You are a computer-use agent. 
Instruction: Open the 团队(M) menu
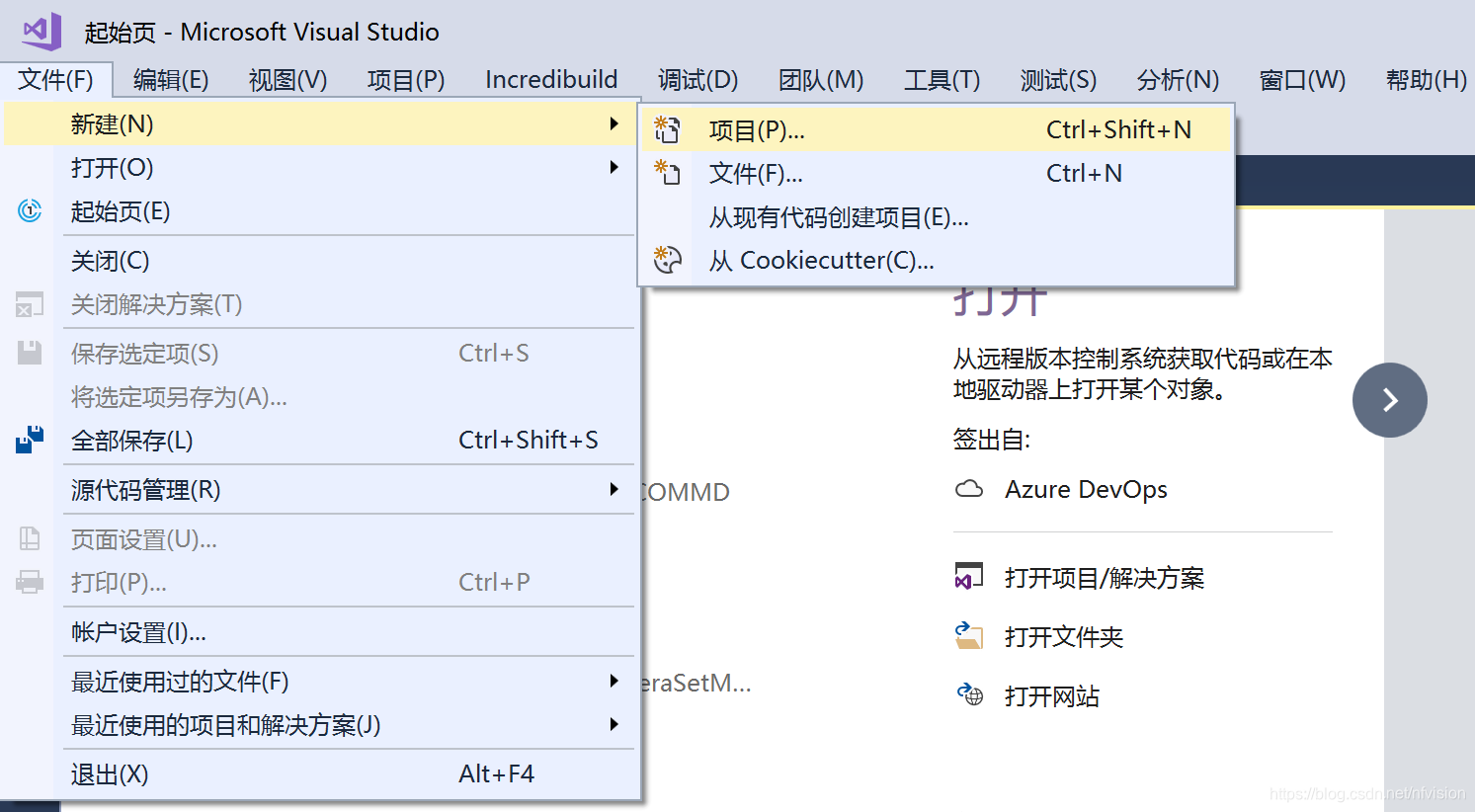coord(821,79)
